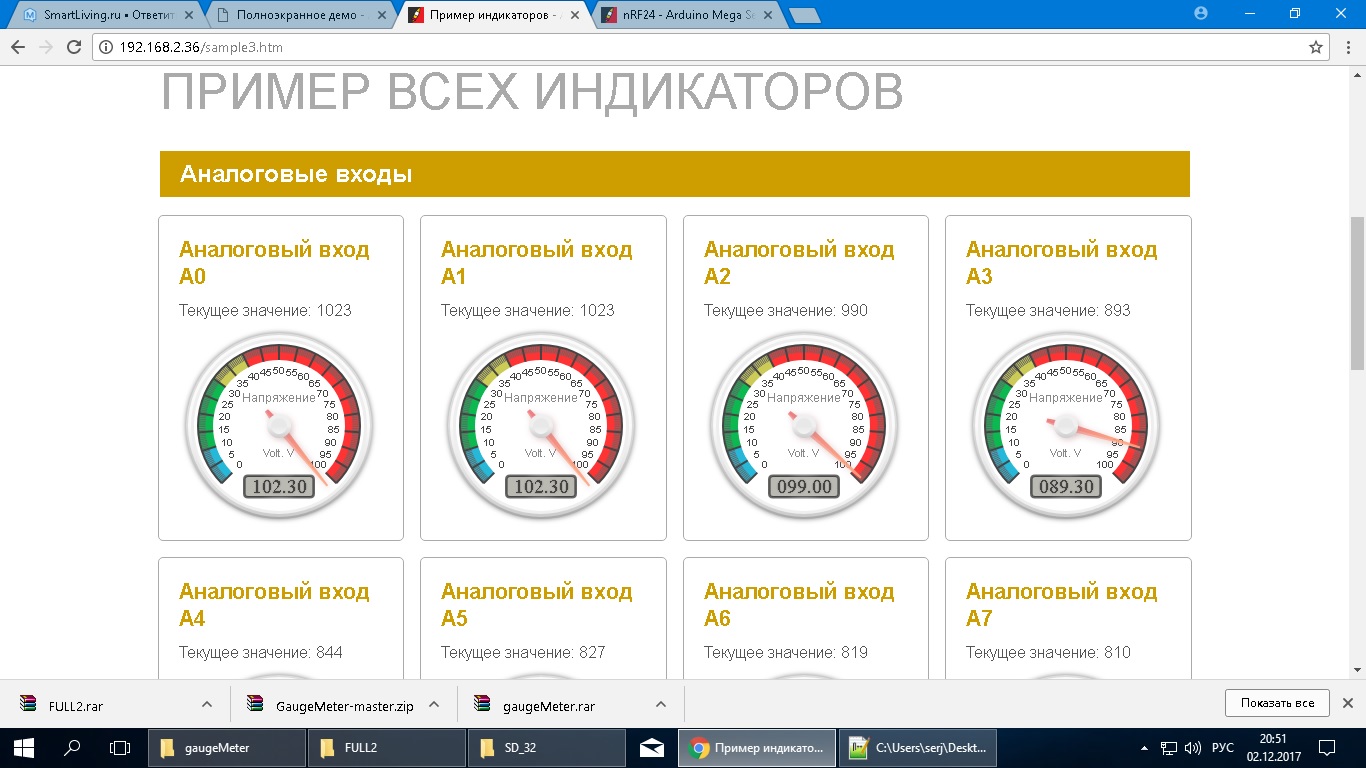Click inside the browser address bar

click(x=400, y=46)
